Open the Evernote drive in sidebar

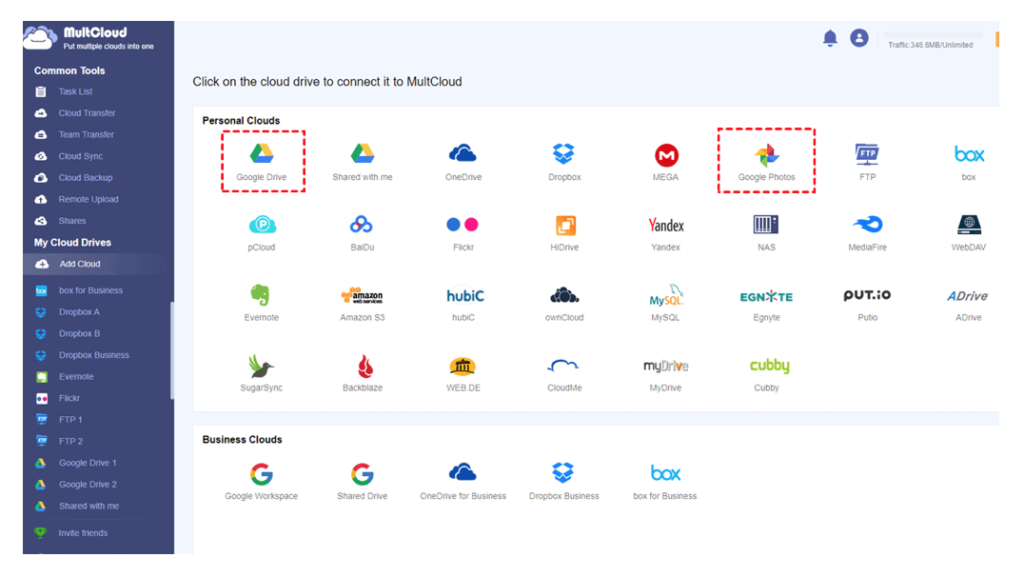point(76,377)
